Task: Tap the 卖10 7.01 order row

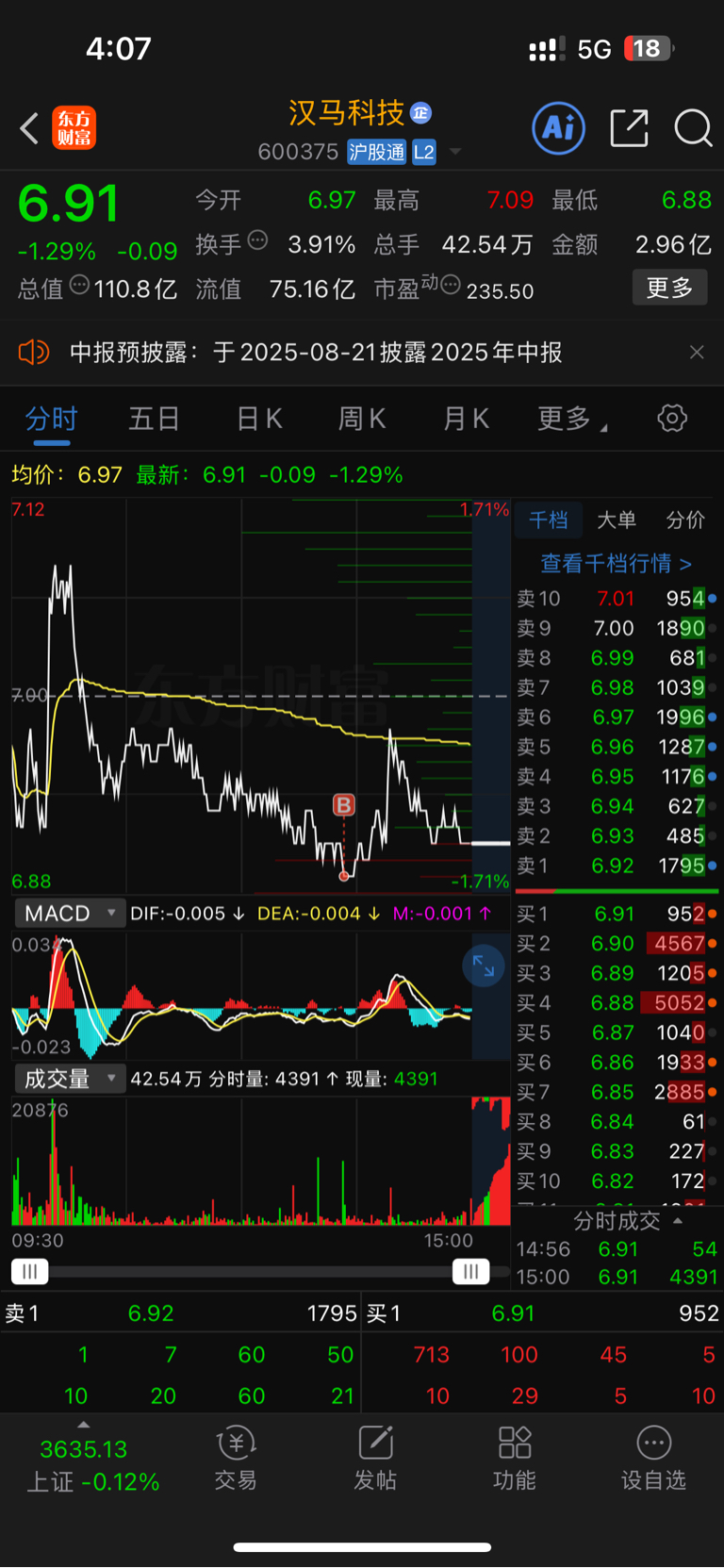Action: pyautogui.click(x=617, y=599)
